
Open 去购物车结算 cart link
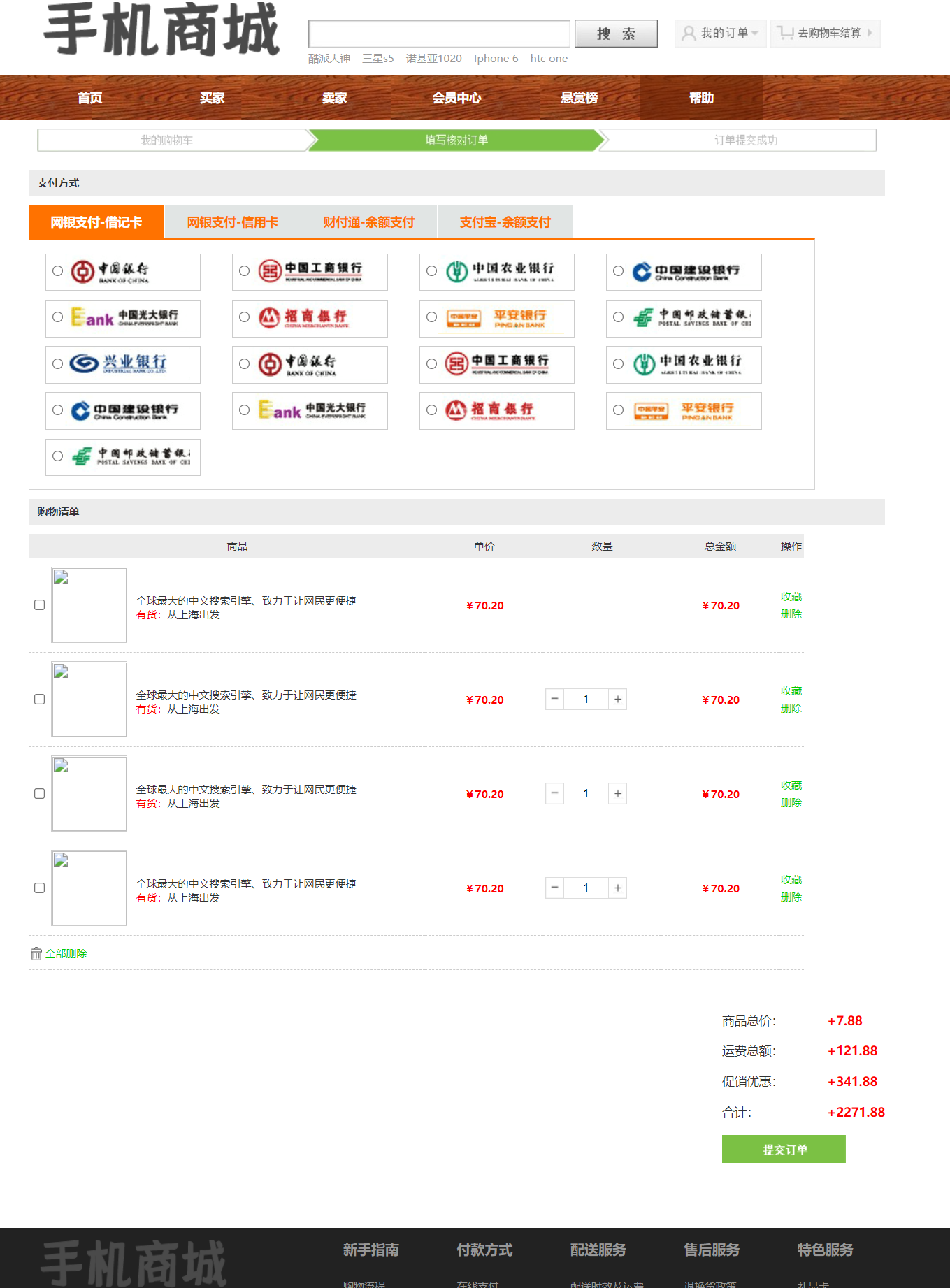[825, 33]
